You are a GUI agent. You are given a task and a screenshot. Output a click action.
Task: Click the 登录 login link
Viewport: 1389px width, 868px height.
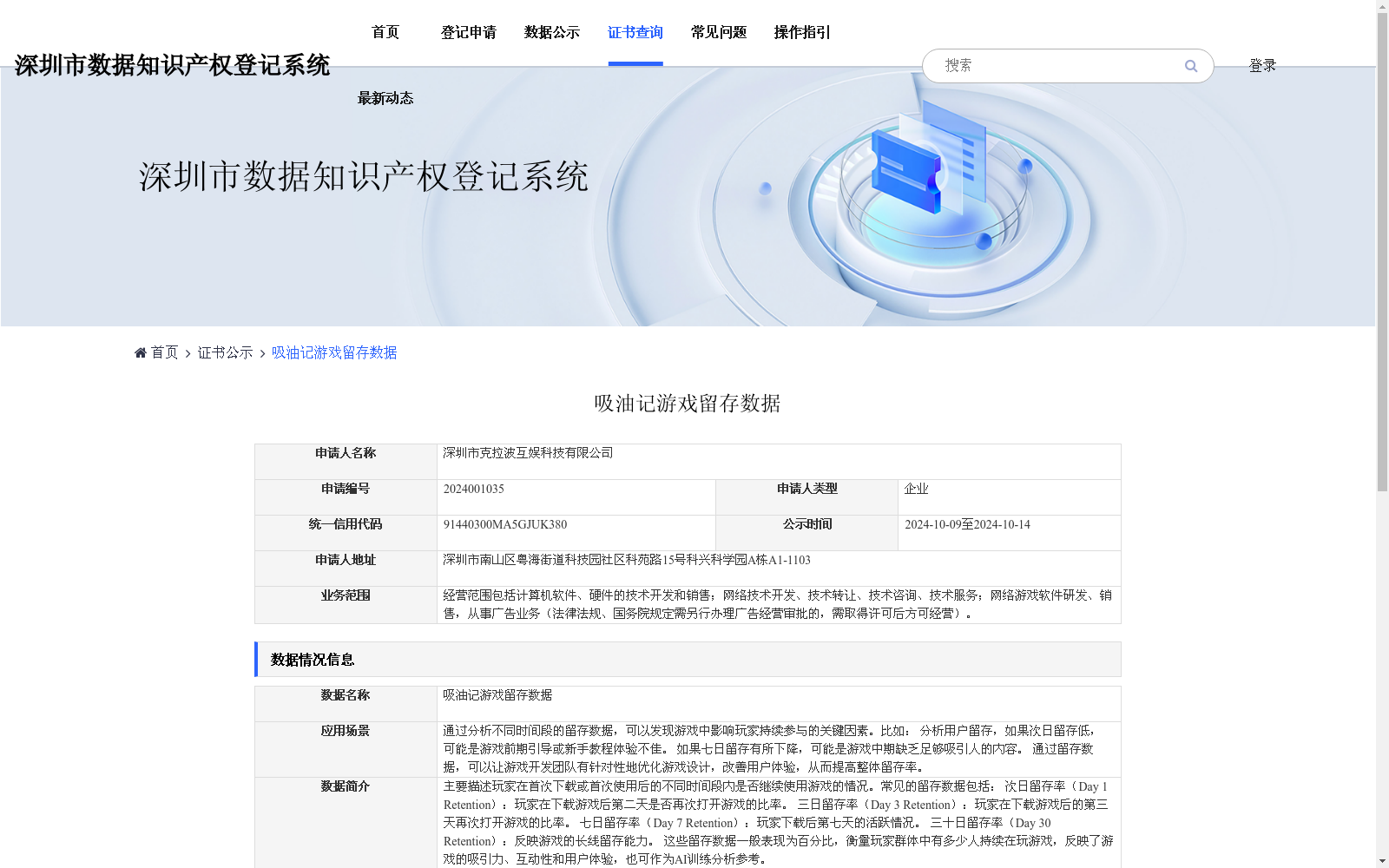click(1262, 65)
